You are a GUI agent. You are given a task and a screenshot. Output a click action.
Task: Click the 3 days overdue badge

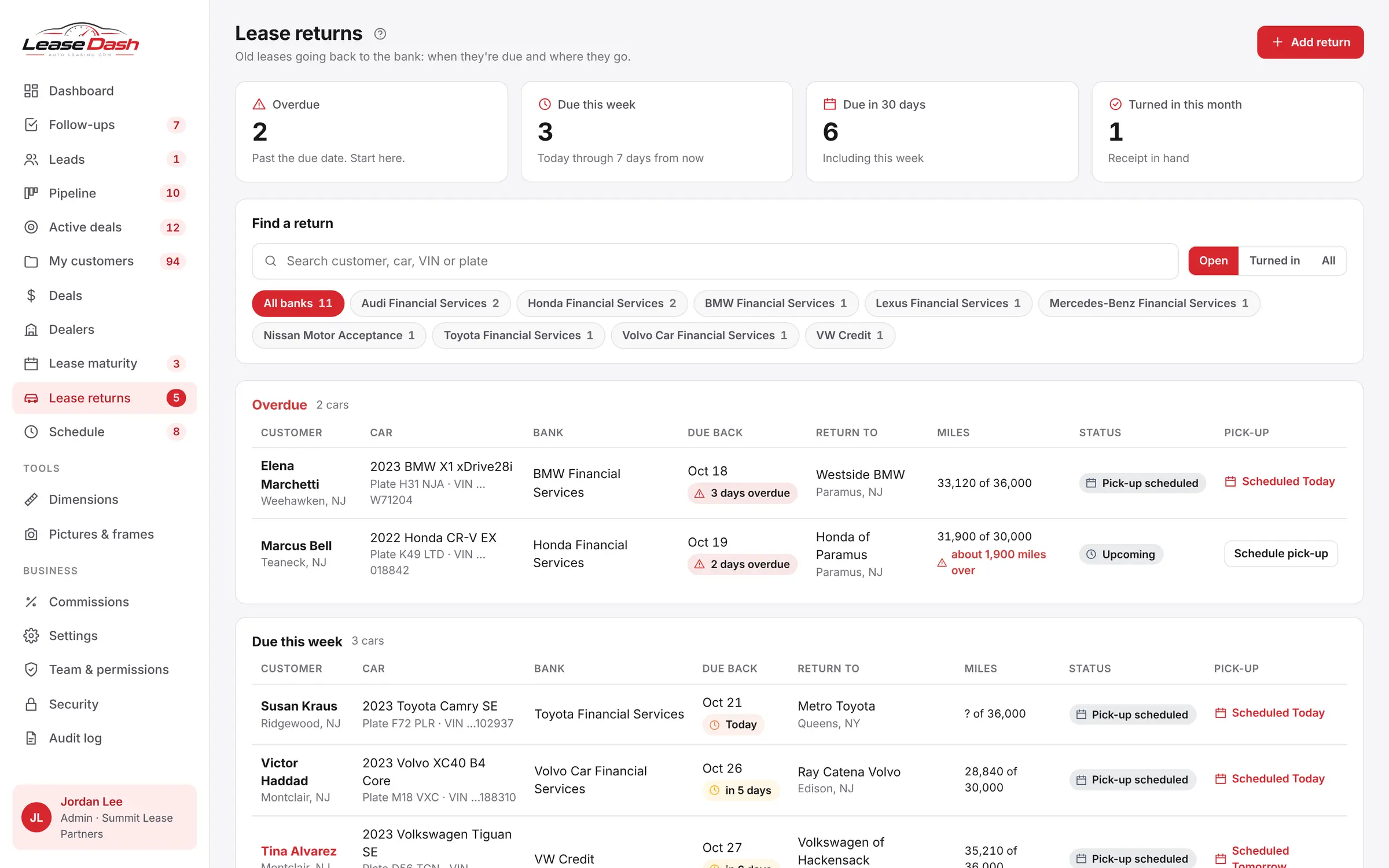743,493
